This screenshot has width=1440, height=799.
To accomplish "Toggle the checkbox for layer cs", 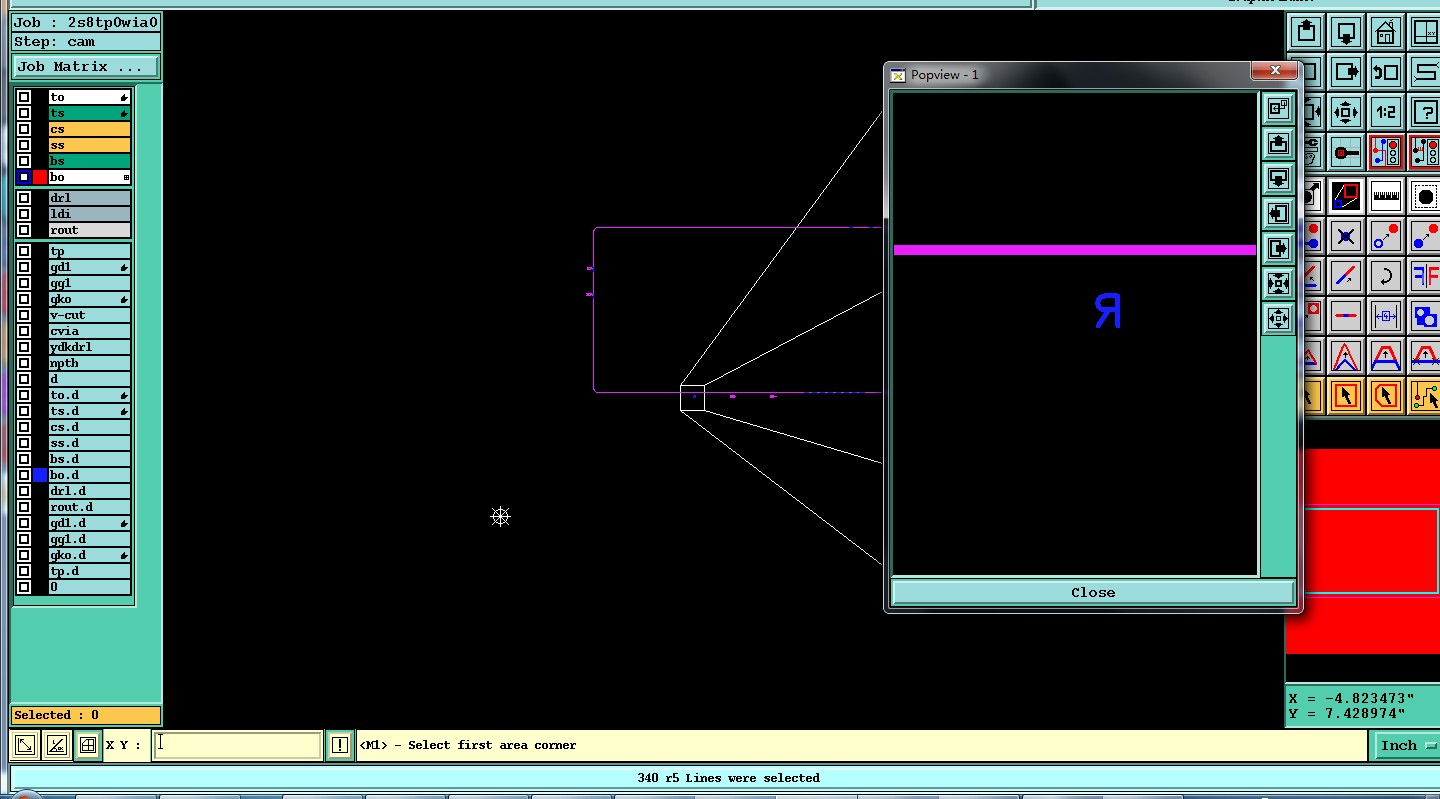I will click(x=24, y=129).
